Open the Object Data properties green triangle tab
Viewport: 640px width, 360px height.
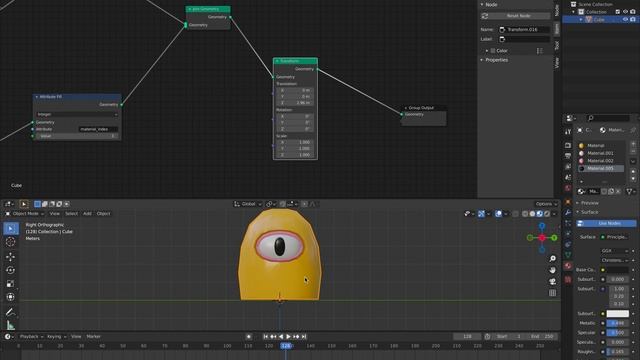(568, 255)
